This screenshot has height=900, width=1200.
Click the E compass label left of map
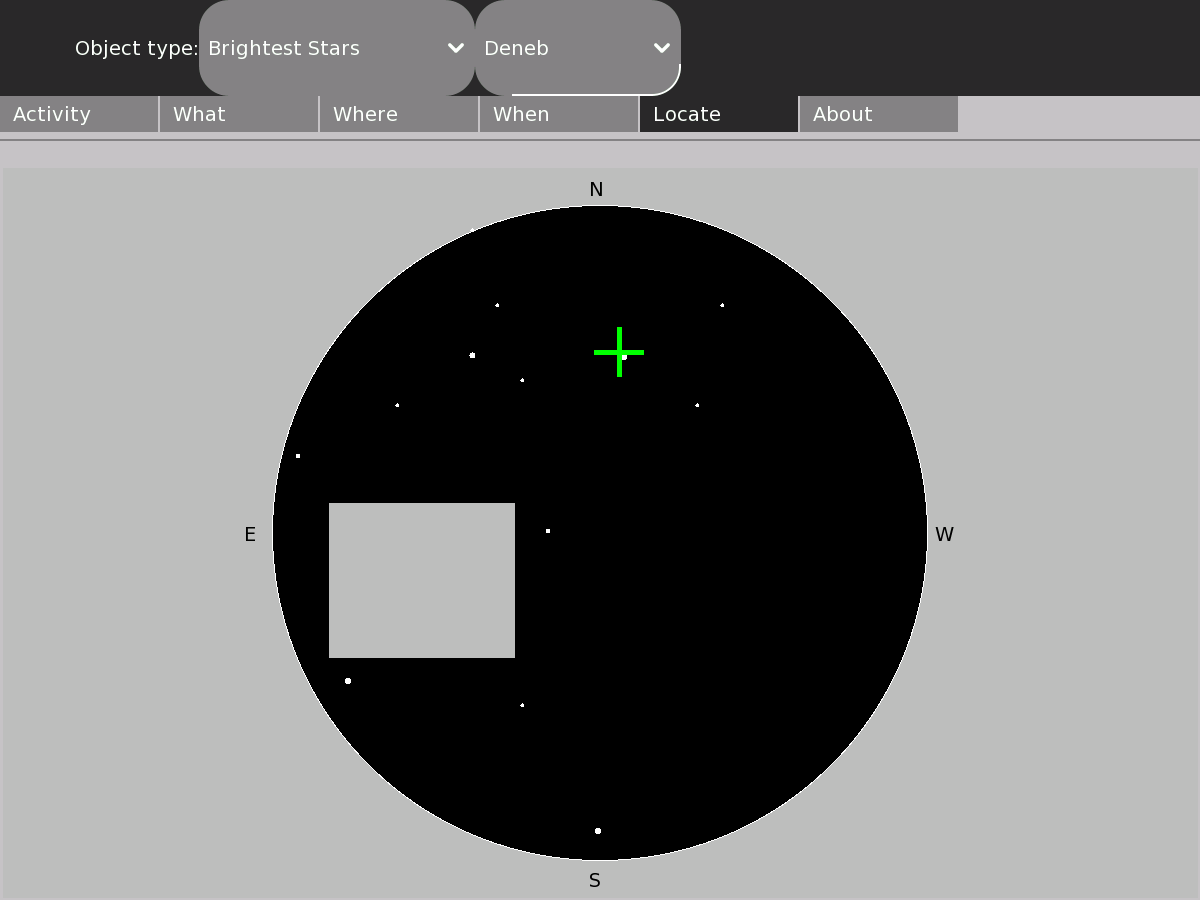click(x=250, y=535)
